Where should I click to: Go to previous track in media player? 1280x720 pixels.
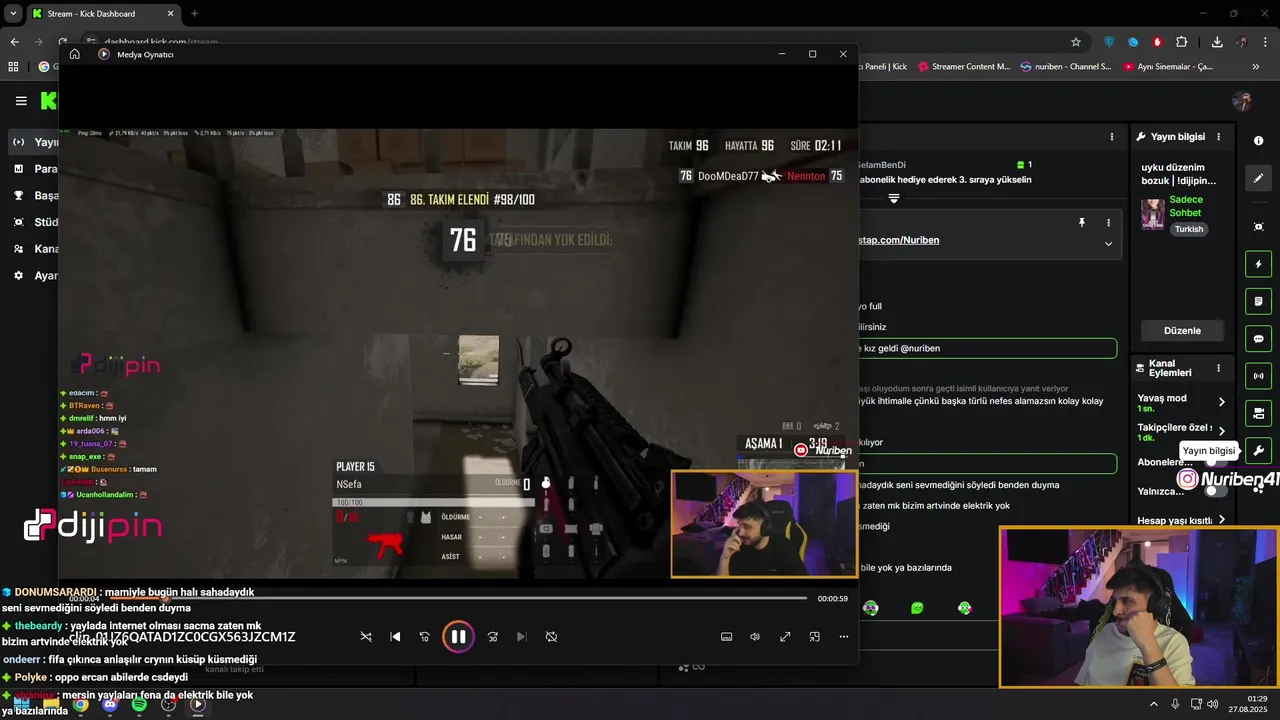point(395,637)
